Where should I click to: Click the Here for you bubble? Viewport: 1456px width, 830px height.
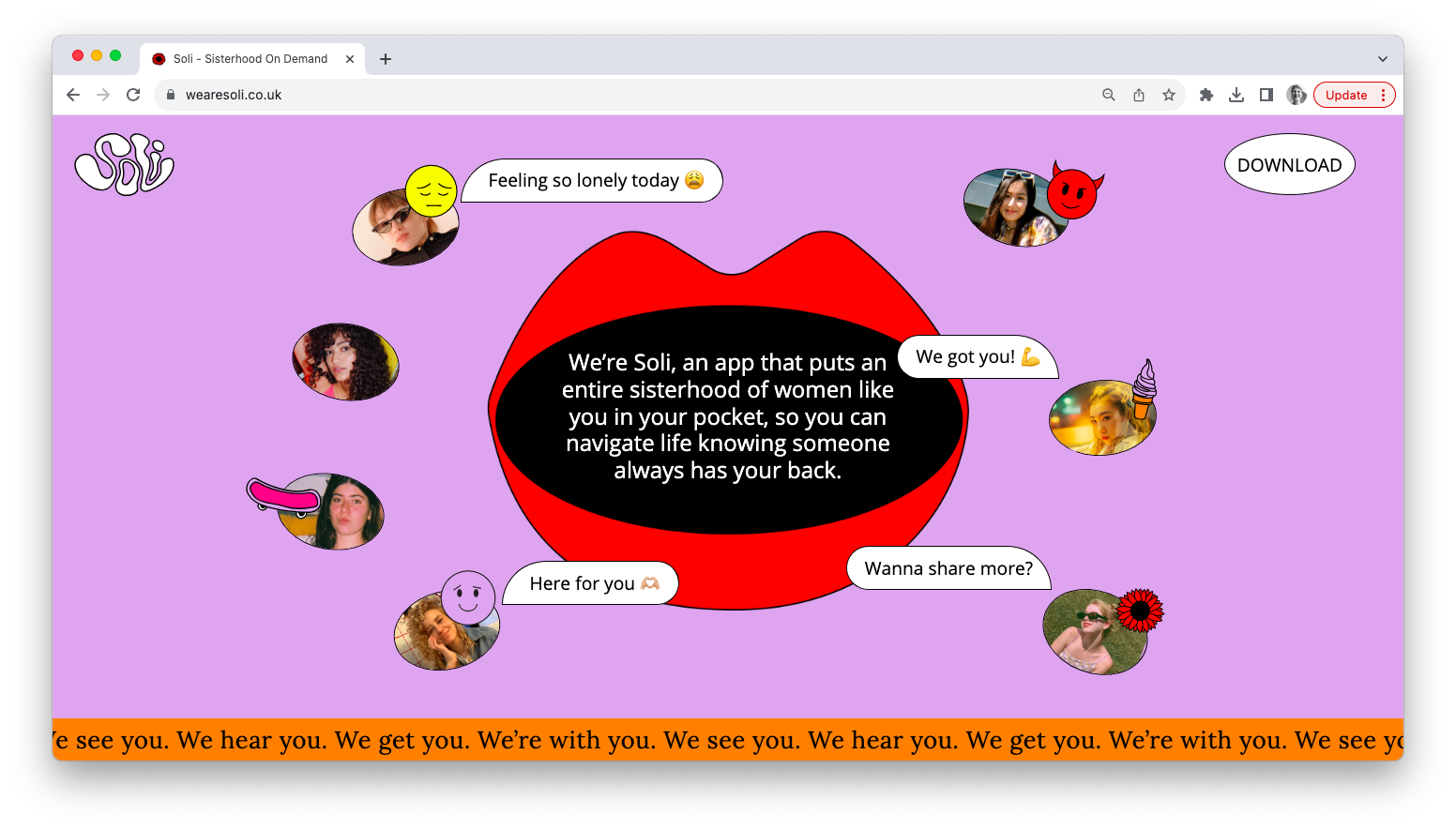coord(591,583)
